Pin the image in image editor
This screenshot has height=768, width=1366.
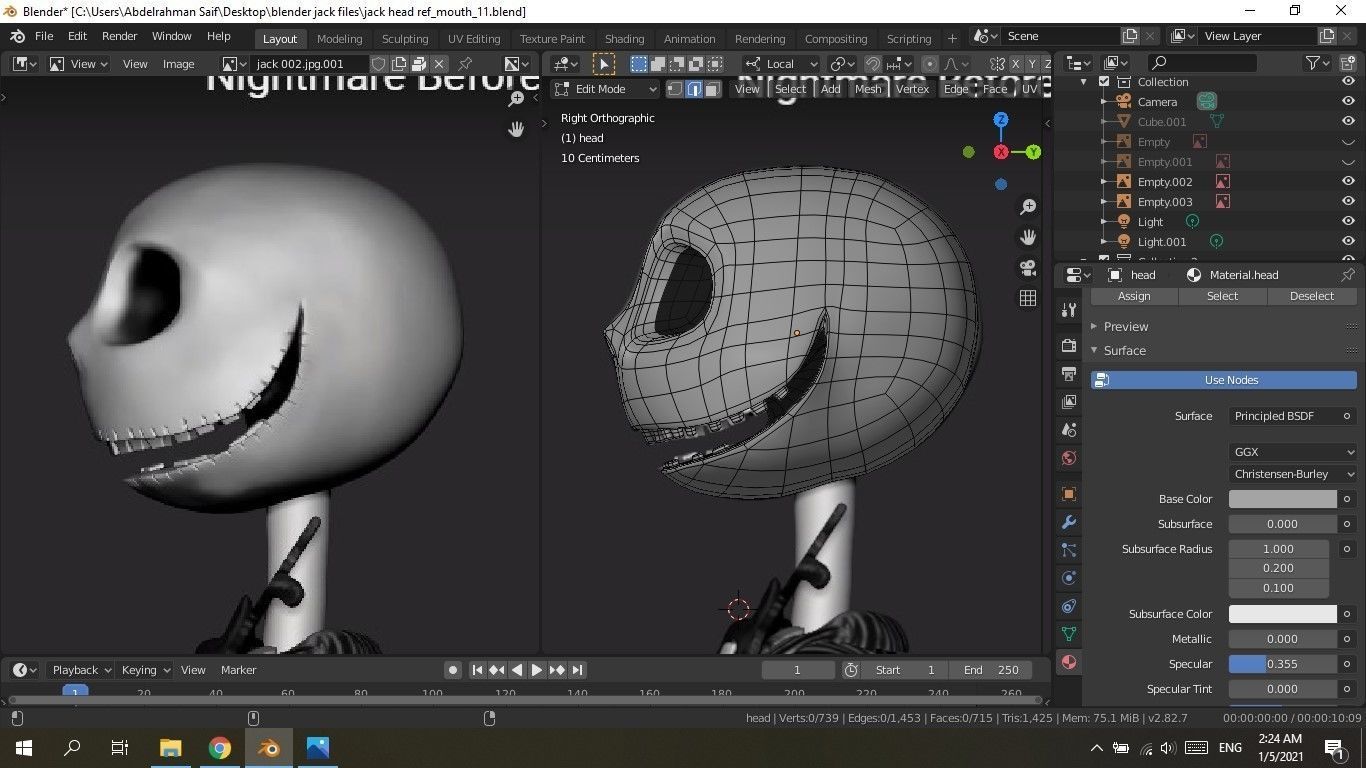coord(465,64)
